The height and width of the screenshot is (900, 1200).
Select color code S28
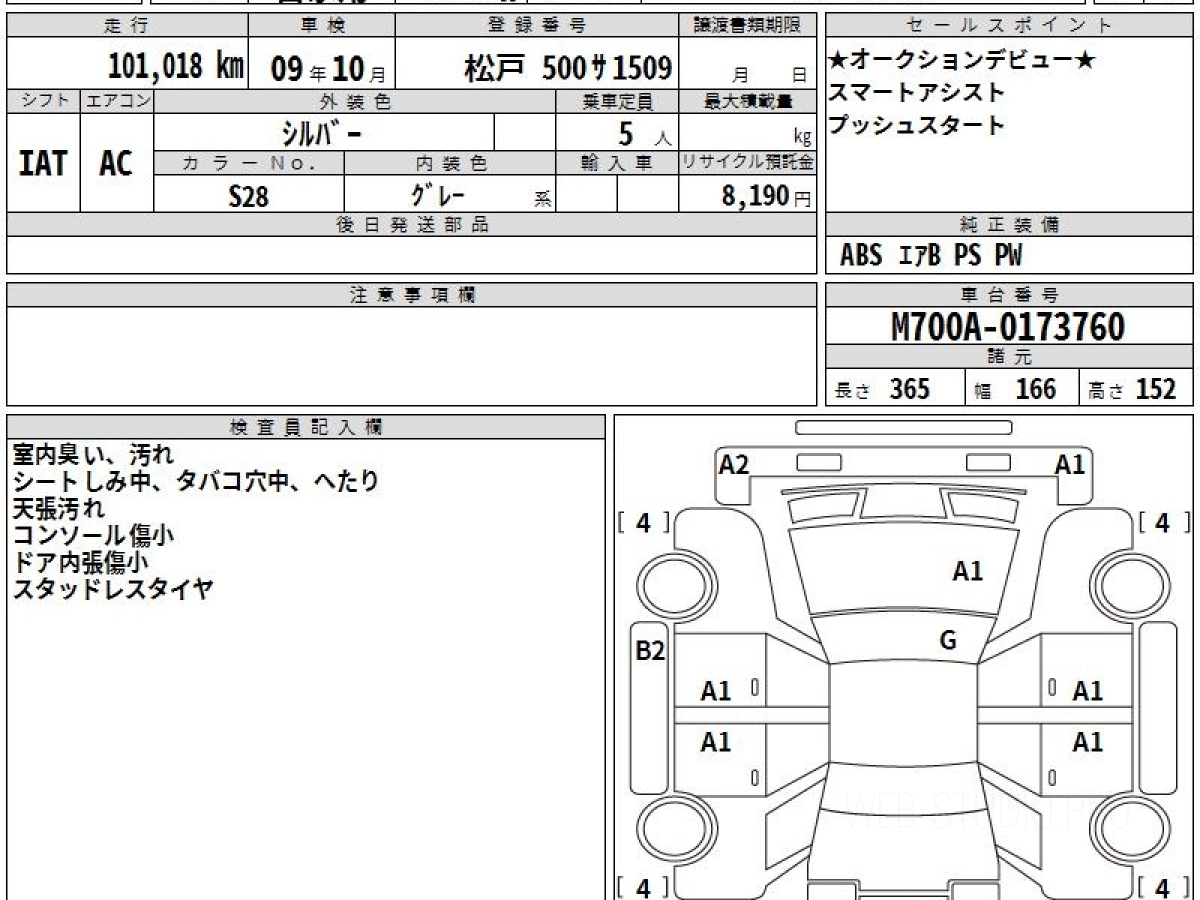(x=248, y=196)
